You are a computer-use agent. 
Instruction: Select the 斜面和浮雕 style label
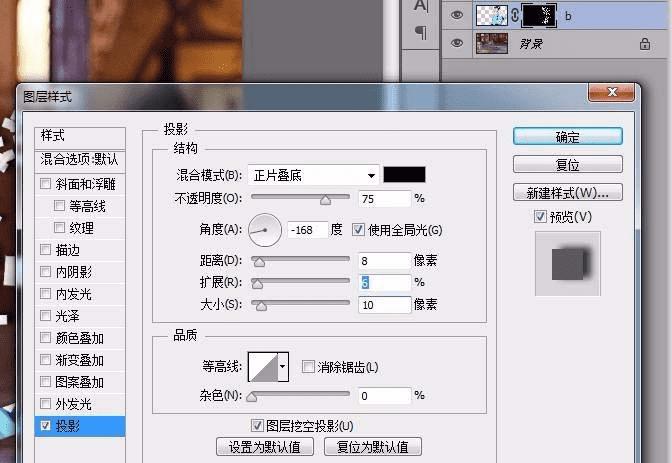[85, 184]
